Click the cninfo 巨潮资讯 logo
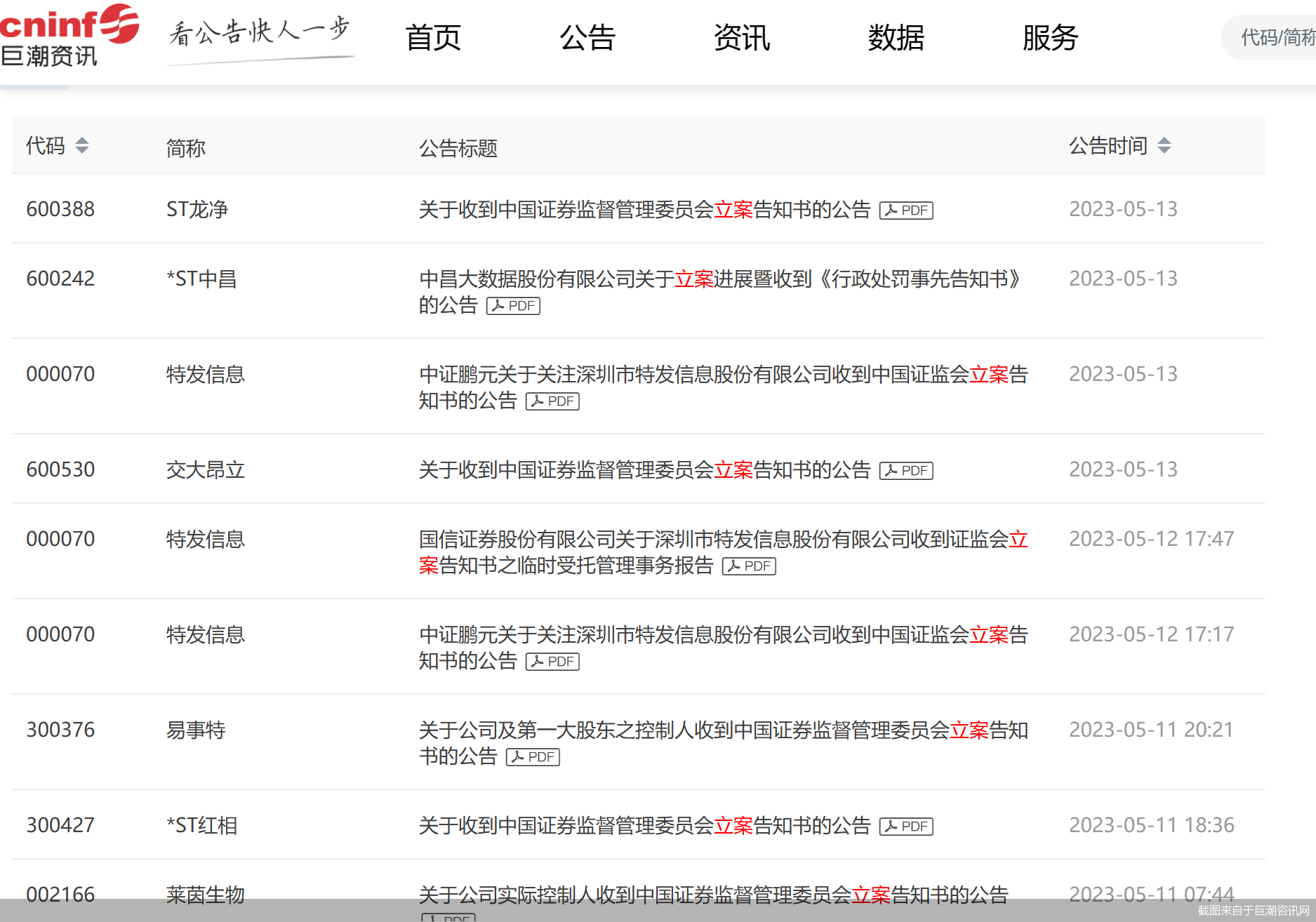1316x922 pixels. pos(69,36)
